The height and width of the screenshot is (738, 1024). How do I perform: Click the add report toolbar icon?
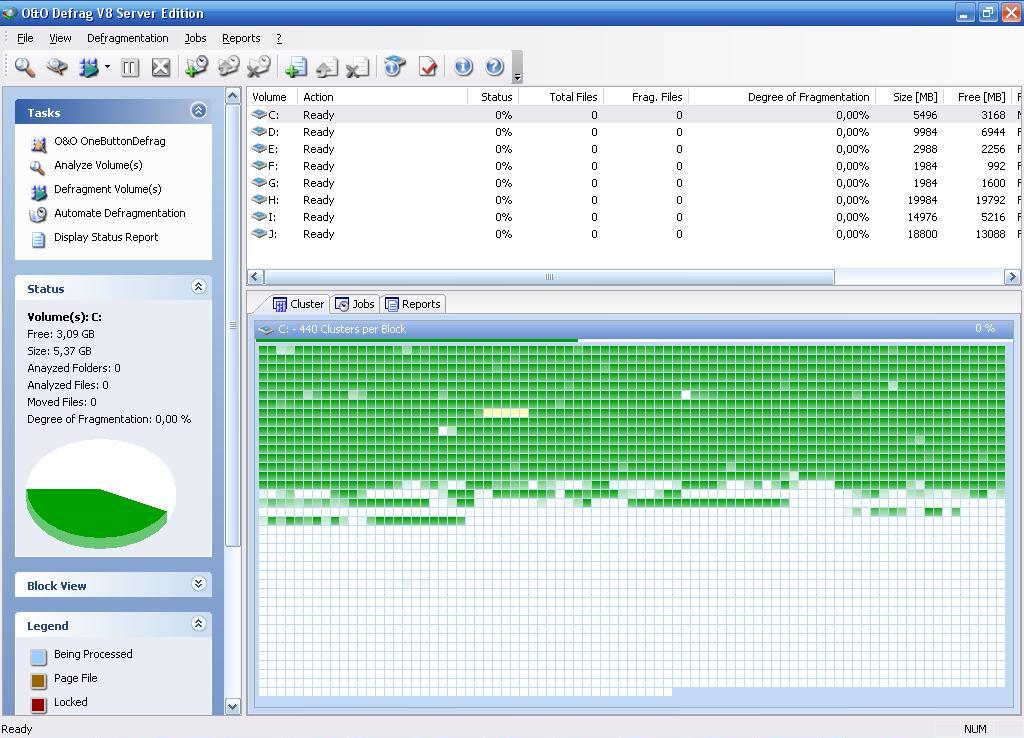(x=296, y=67)
